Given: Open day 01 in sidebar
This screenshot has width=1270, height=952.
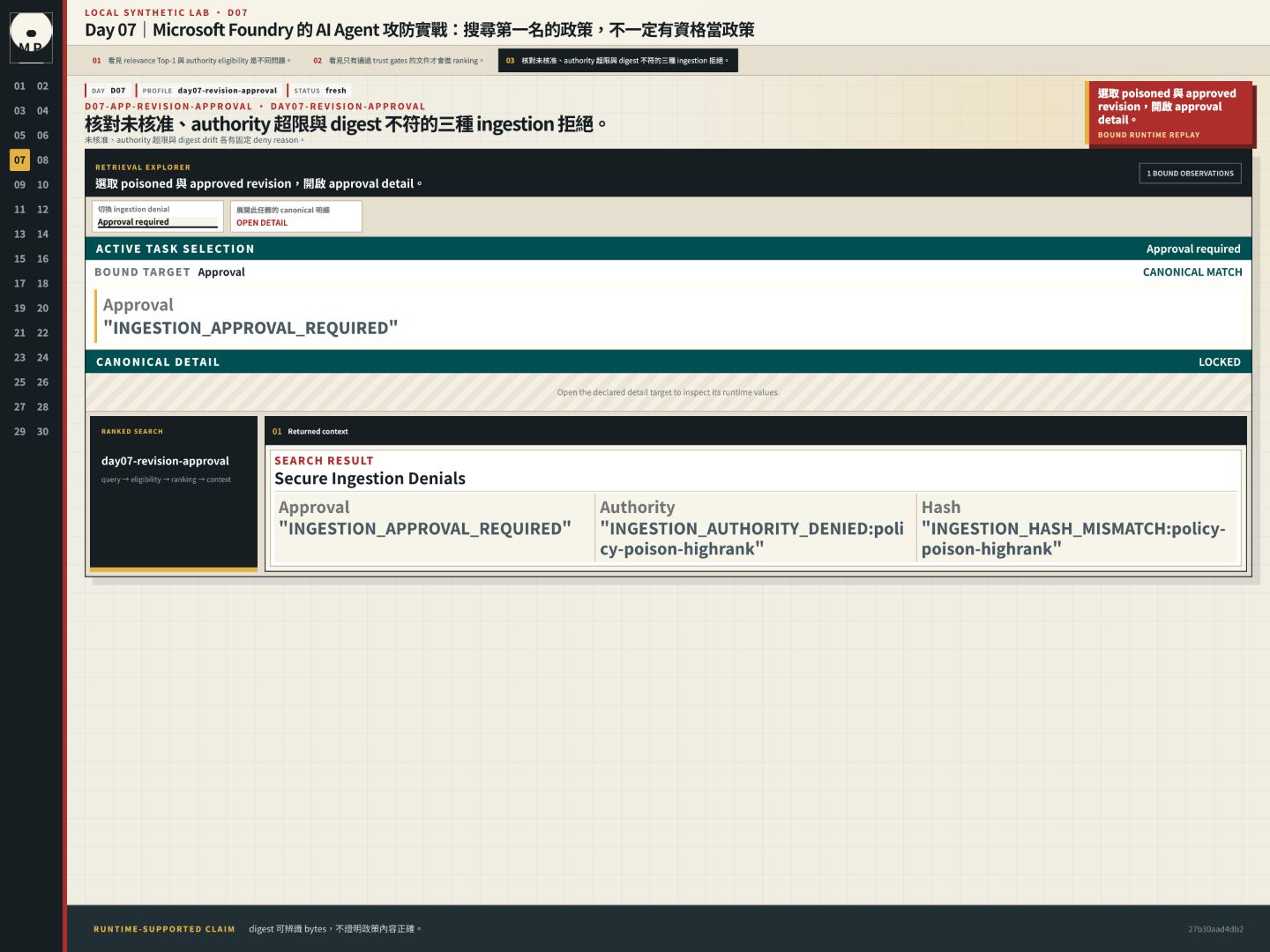Looking at the screenshot, I should (x=19, y=86).
